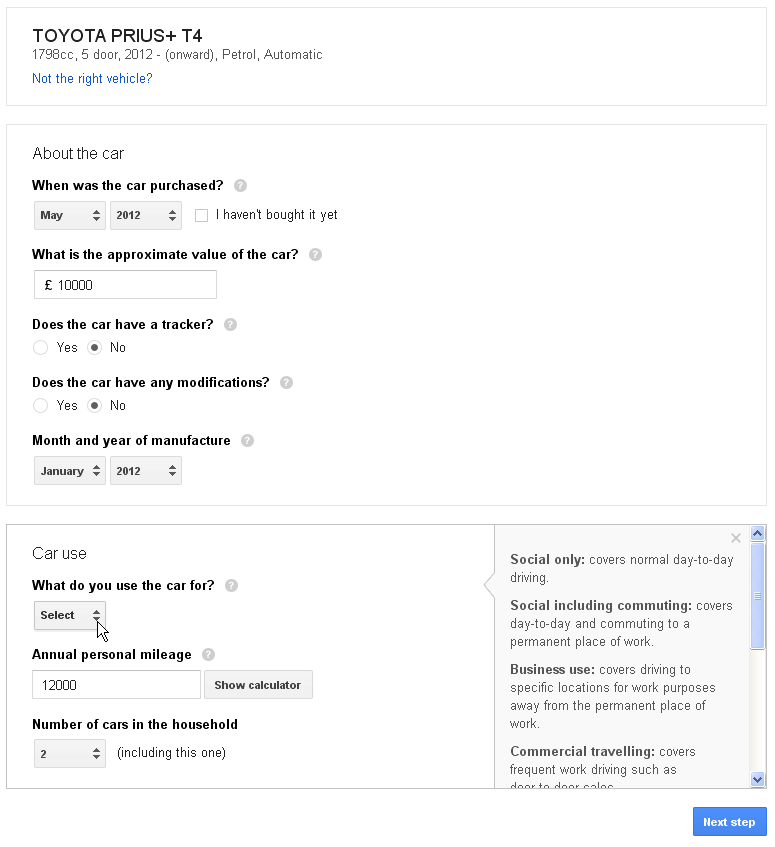The height and width of the screenshot is (847, 775).
Task: Show help about car modifications
Action: coord(286,382)
